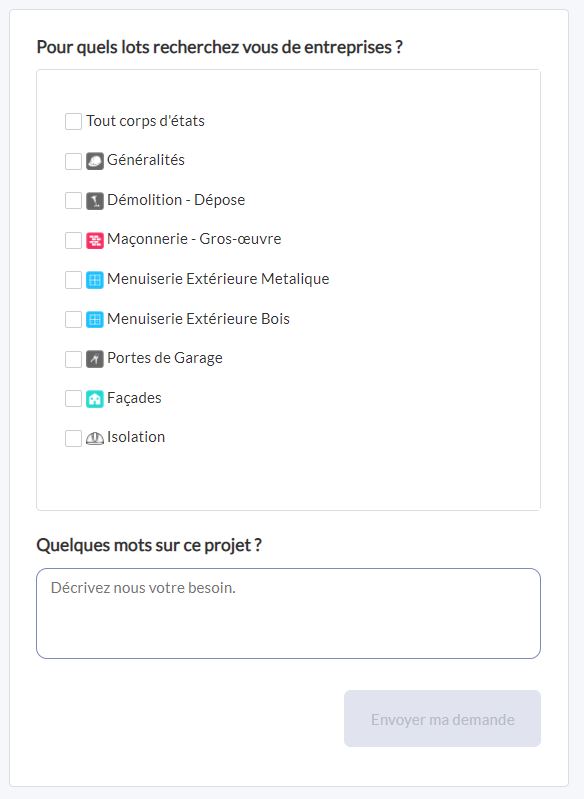Click the Tout corps d'états label
This screenshot has height=799, width=584.
point(145,121)
